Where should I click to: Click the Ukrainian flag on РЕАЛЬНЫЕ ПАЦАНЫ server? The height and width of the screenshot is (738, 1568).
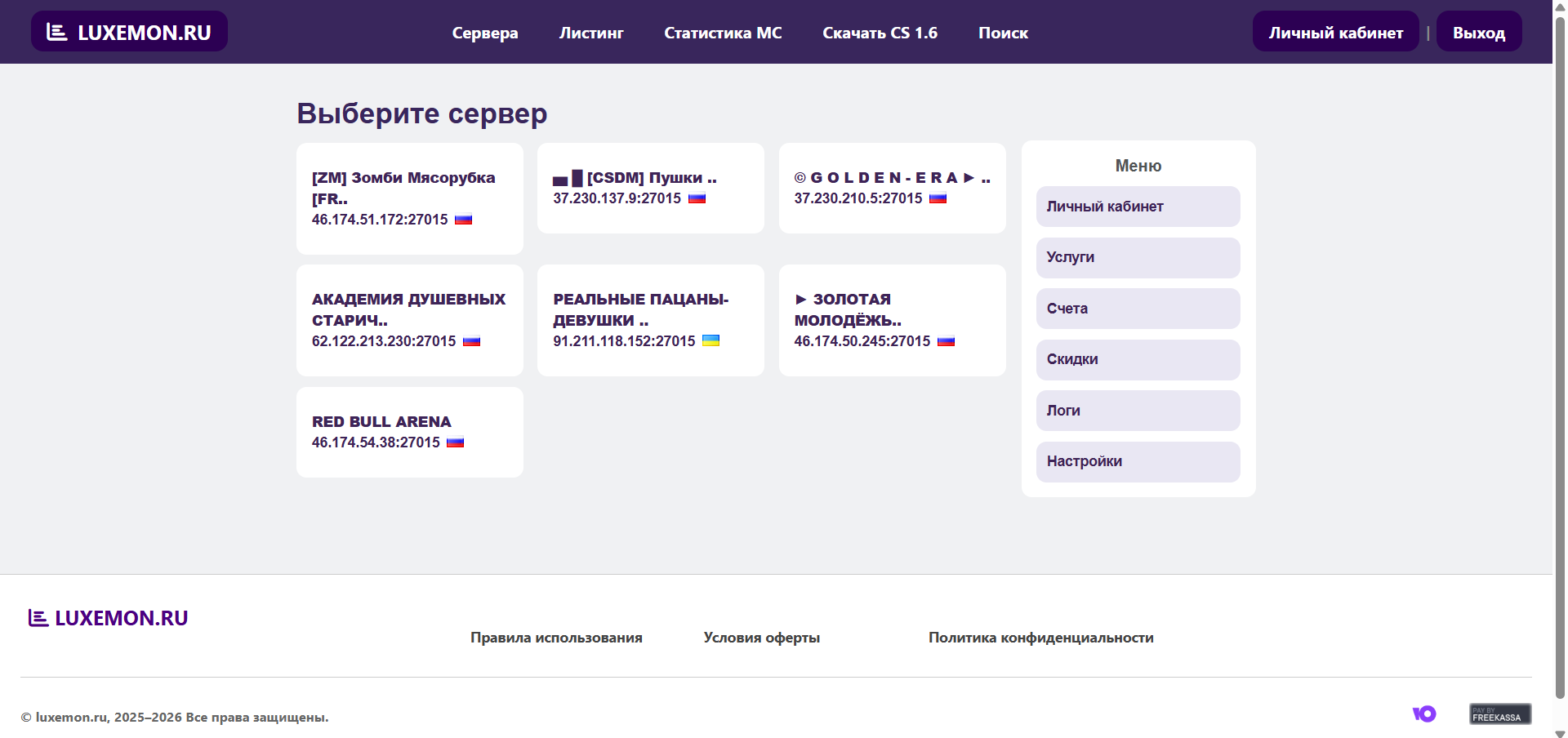coord(710,340)
